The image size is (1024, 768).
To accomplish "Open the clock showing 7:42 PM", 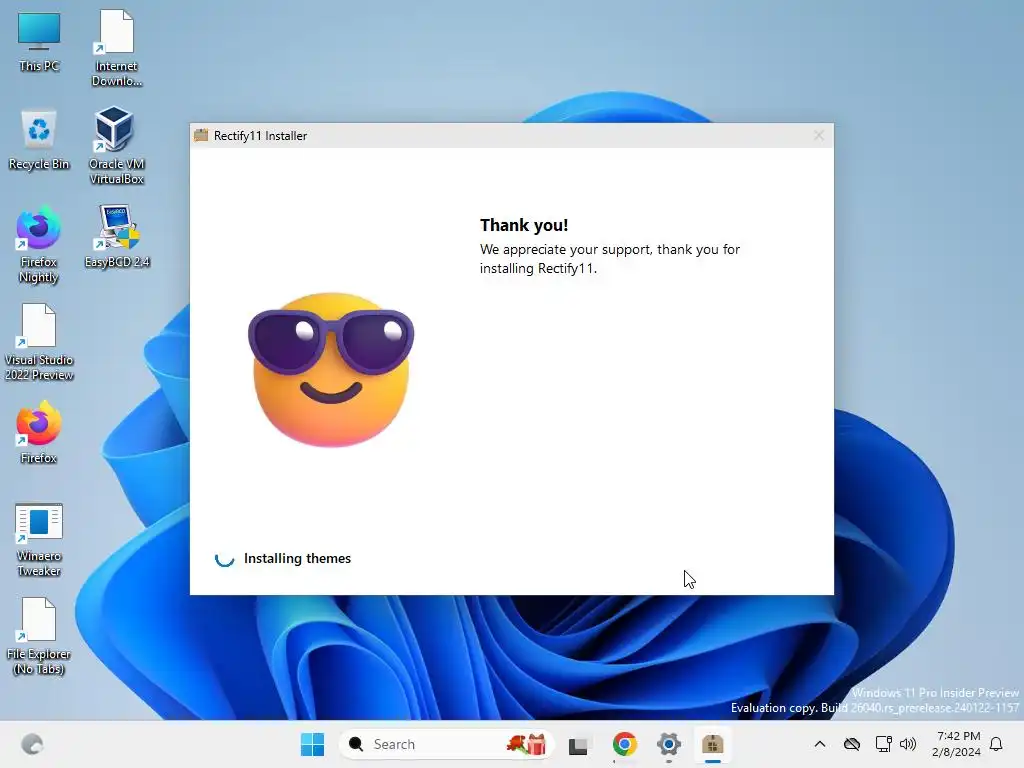I will (956, 744).
